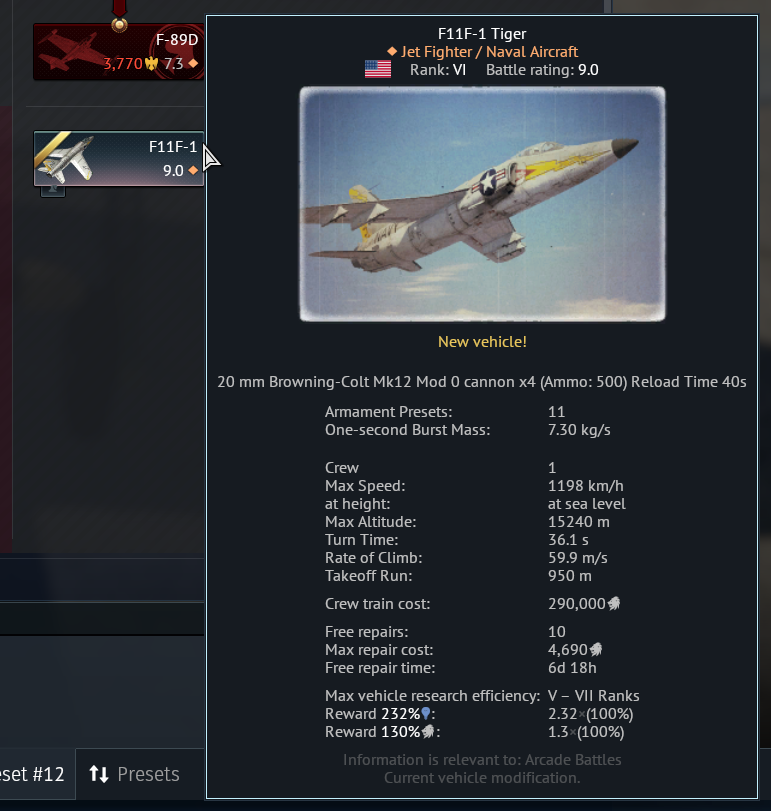Click the US flag icon in tooltip
Screen dimensions: 771x811
378,69
